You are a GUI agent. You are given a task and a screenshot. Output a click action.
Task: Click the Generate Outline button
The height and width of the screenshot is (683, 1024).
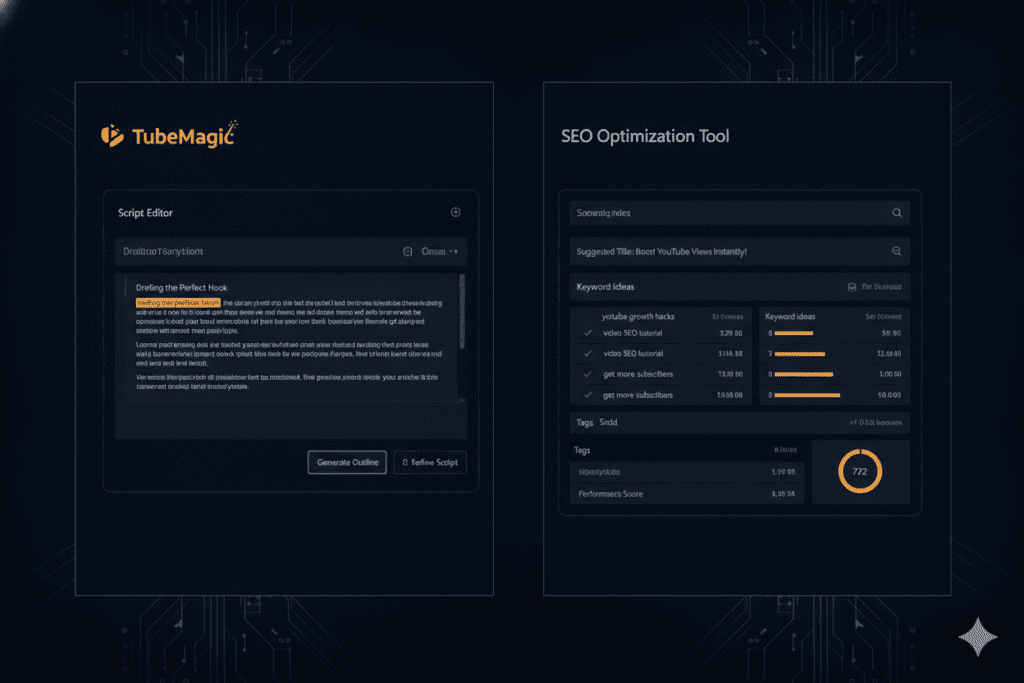pyautogui.click(x=347, y=462)
